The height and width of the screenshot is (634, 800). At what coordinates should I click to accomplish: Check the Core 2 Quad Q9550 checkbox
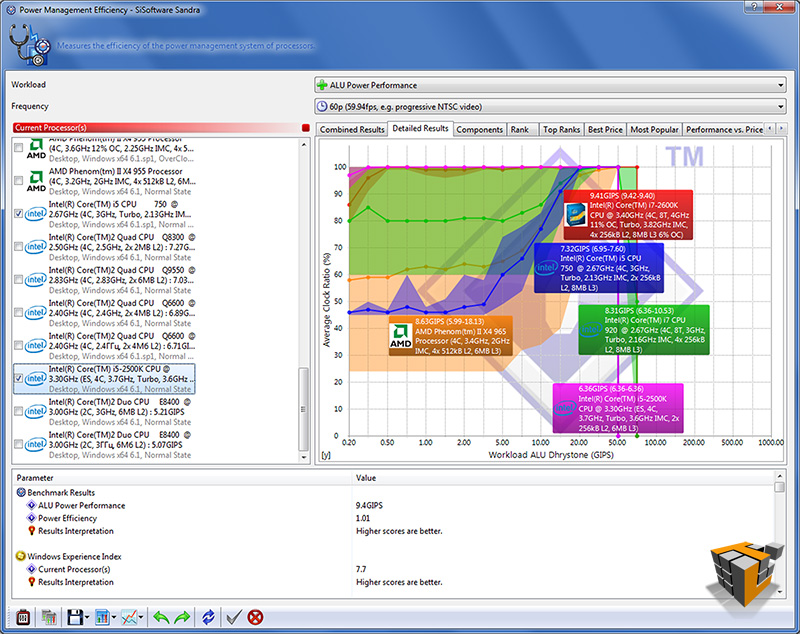point(19,280)
